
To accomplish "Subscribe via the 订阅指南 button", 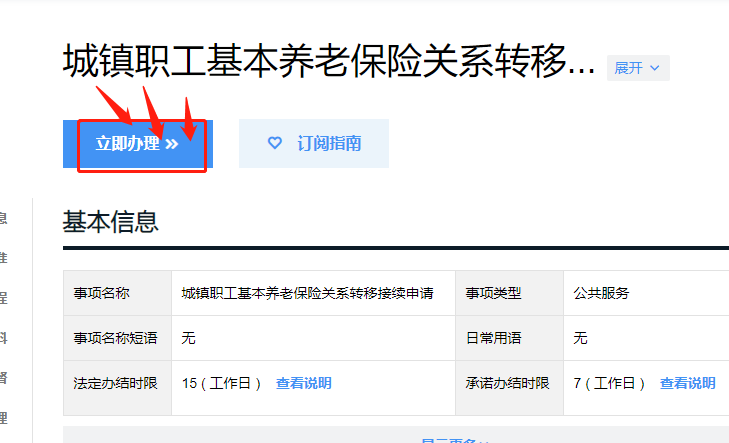I will click(x=314, y=143).
